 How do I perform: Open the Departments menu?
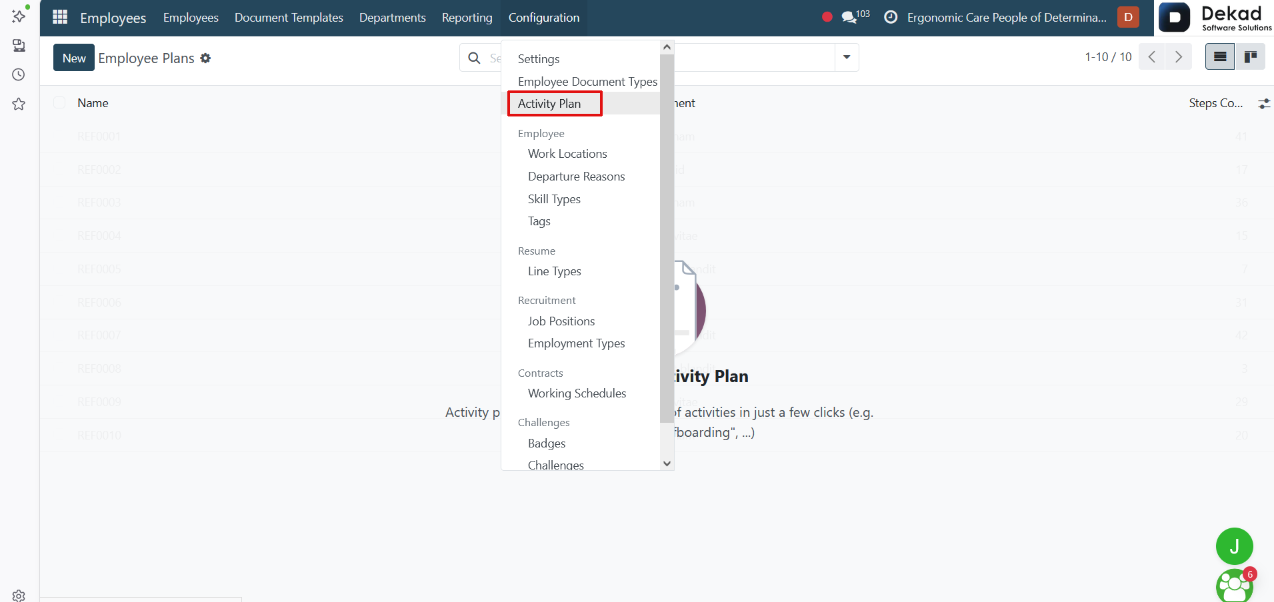[x=392, y=18]
